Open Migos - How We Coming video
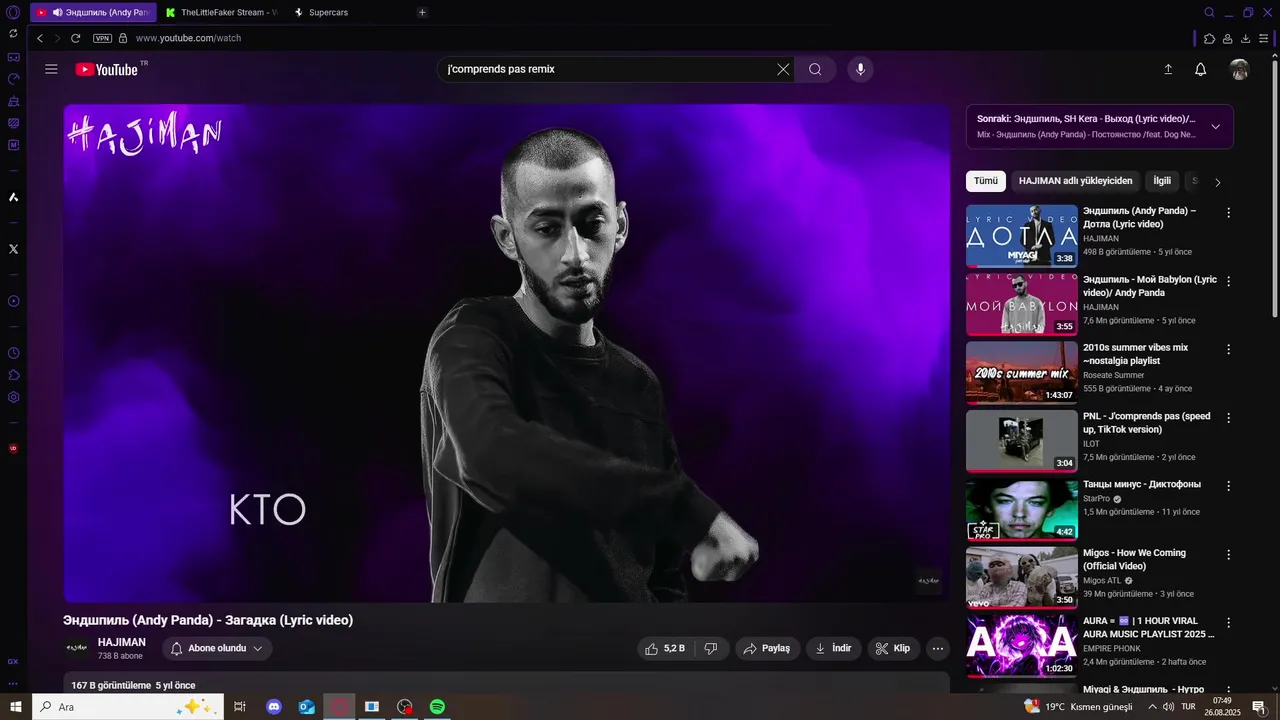 tap(1021, 577)
